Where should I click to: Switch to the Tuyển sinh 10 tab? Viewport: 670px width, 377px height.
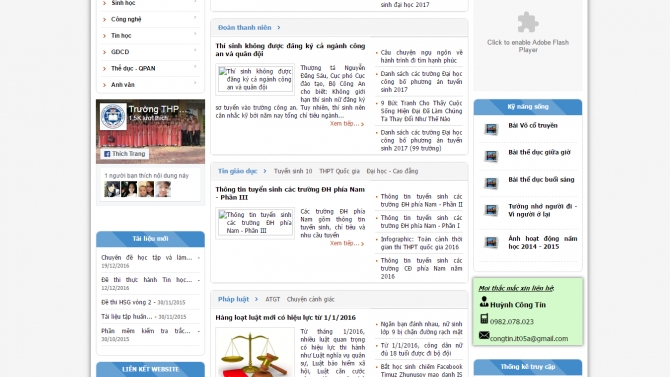pos(293,171)
